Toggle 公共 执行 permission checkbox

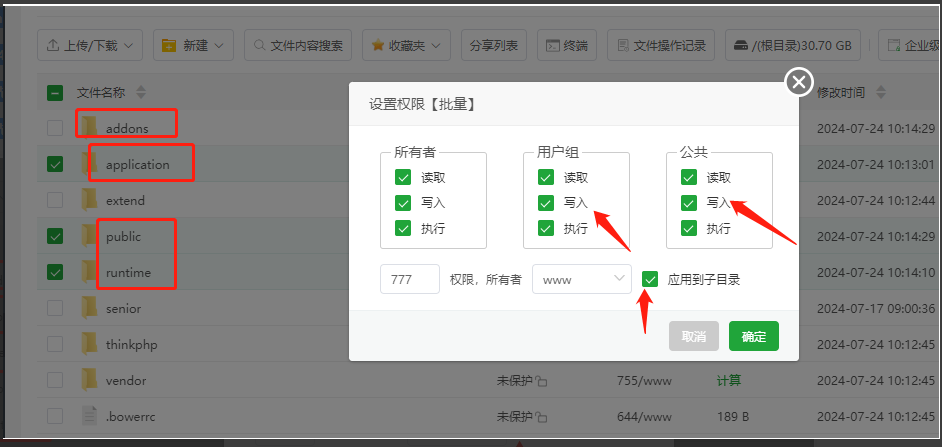tap(688, 228)
